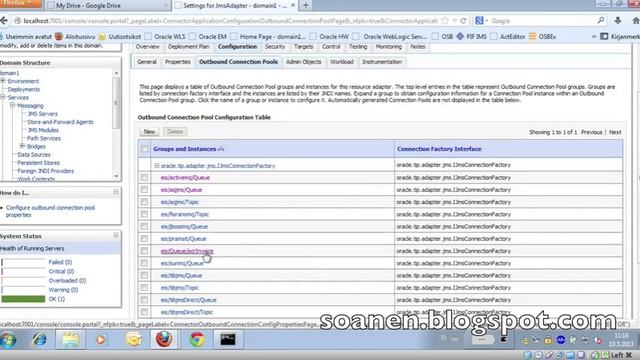Image resolution: width=640 pixels, height=360 pixels.
Task: Click the browser back arrow button
Action: click(4, 21)
